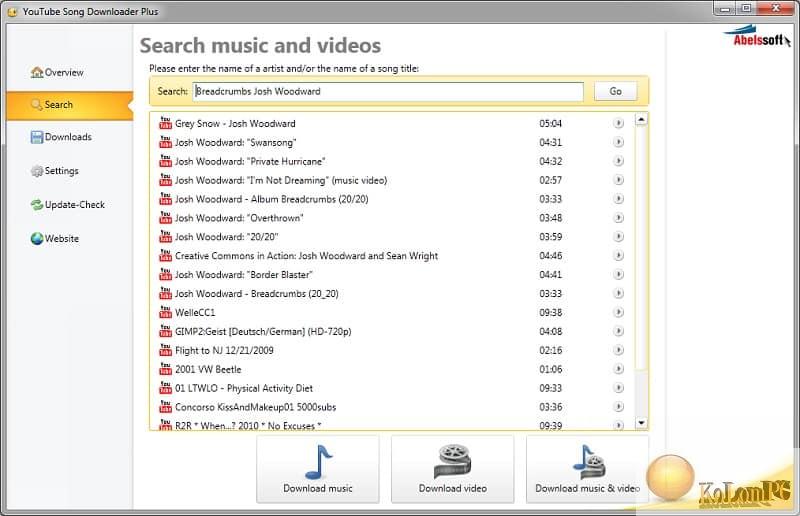Click YouTube icon beside 2001 VW Beetle
The image size is (800, 516).
pos(165,368)
